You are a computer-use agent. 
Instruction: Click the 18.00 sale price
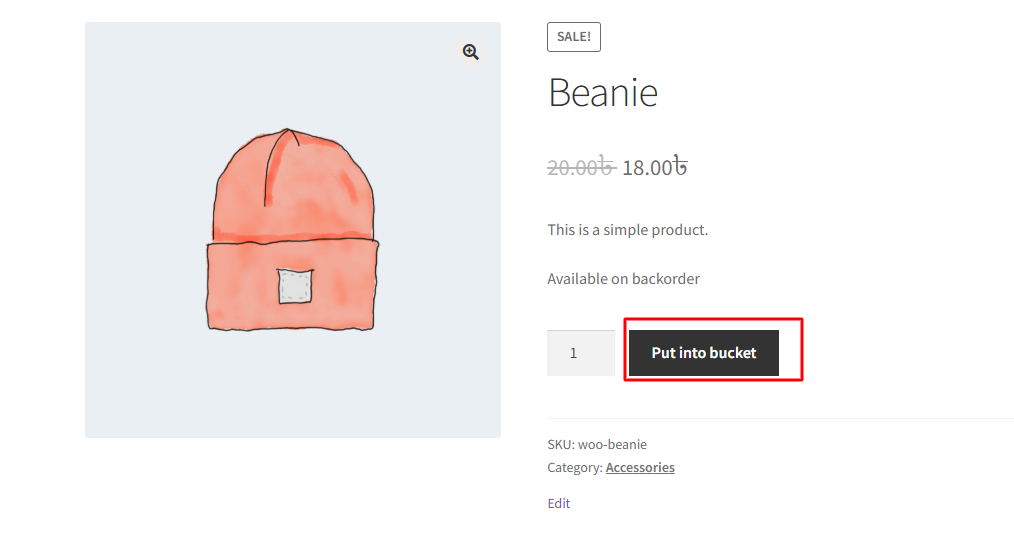point(647,167)
